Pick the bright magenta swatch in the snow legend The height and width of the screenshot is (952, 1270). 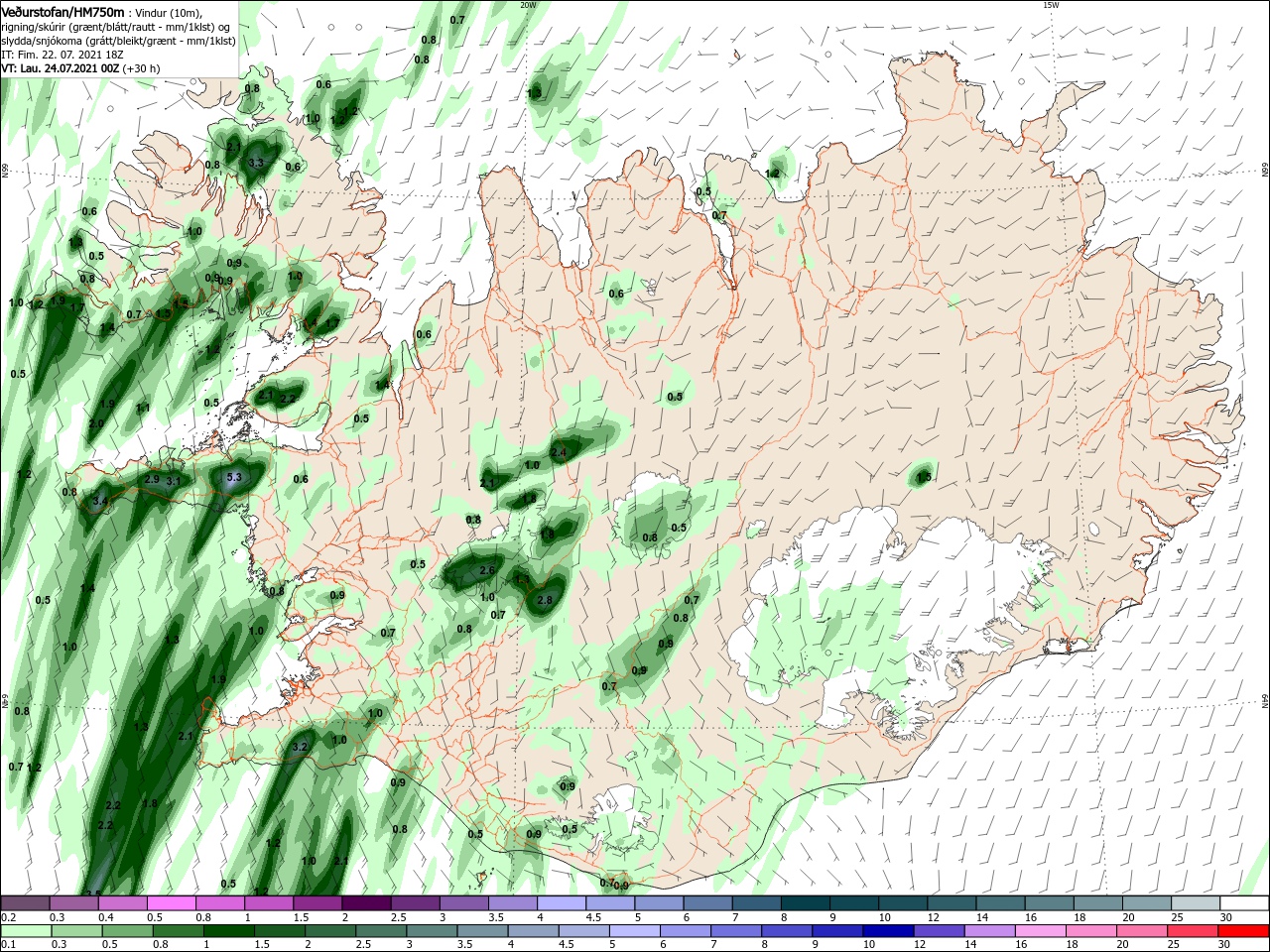172,903
